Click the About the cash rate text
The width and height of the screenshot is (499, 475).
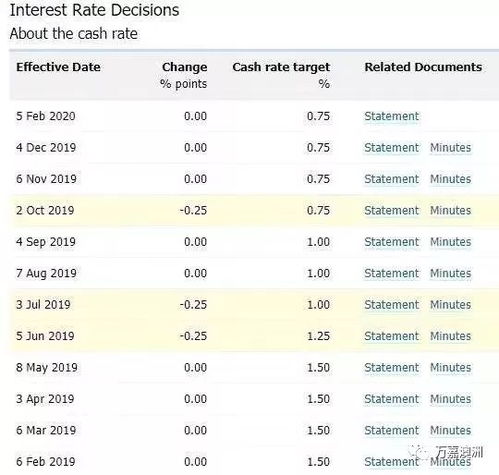pyautogui.click(x=74, y=34)
